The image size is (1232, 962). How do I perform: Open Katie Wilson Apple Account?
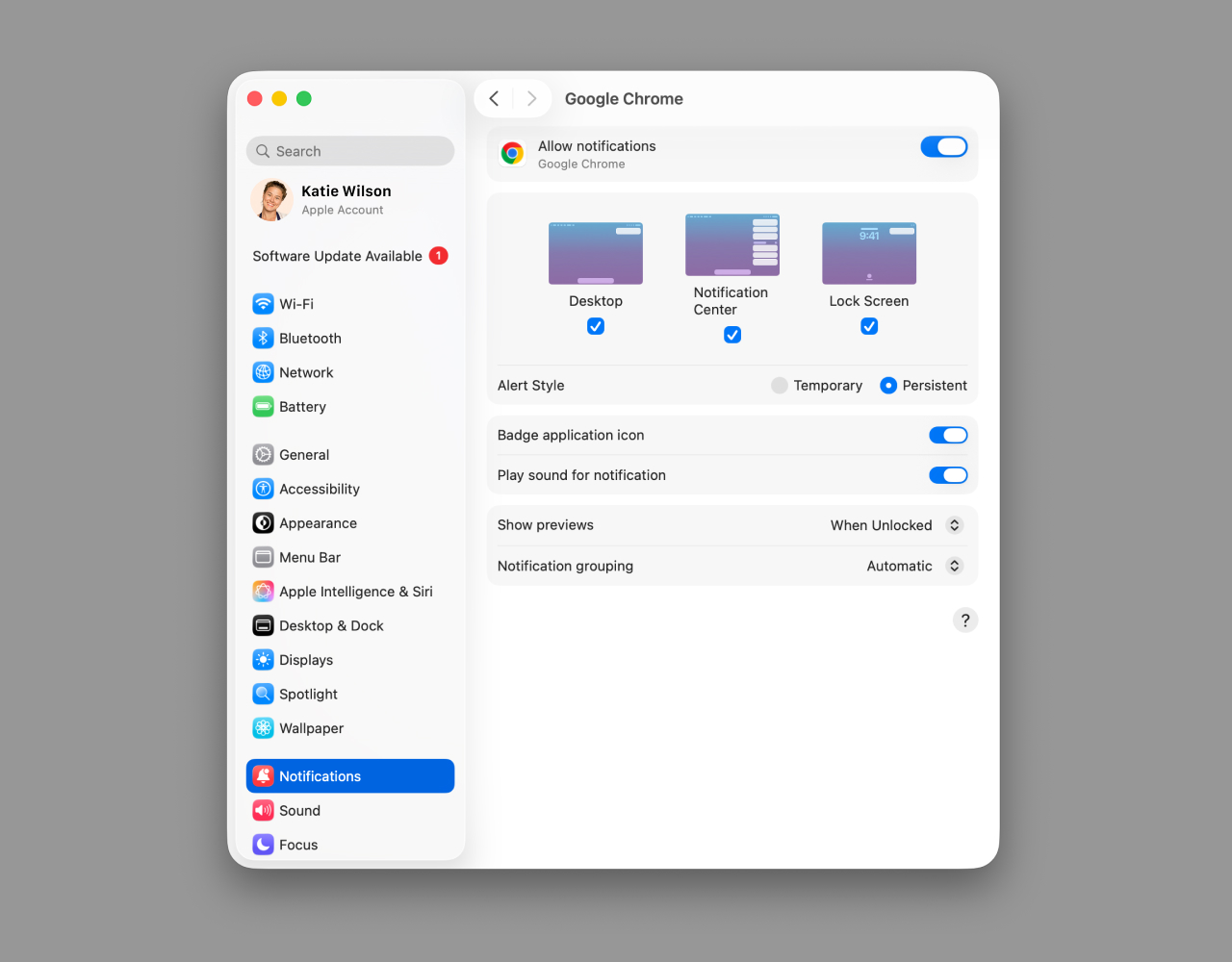350,199
